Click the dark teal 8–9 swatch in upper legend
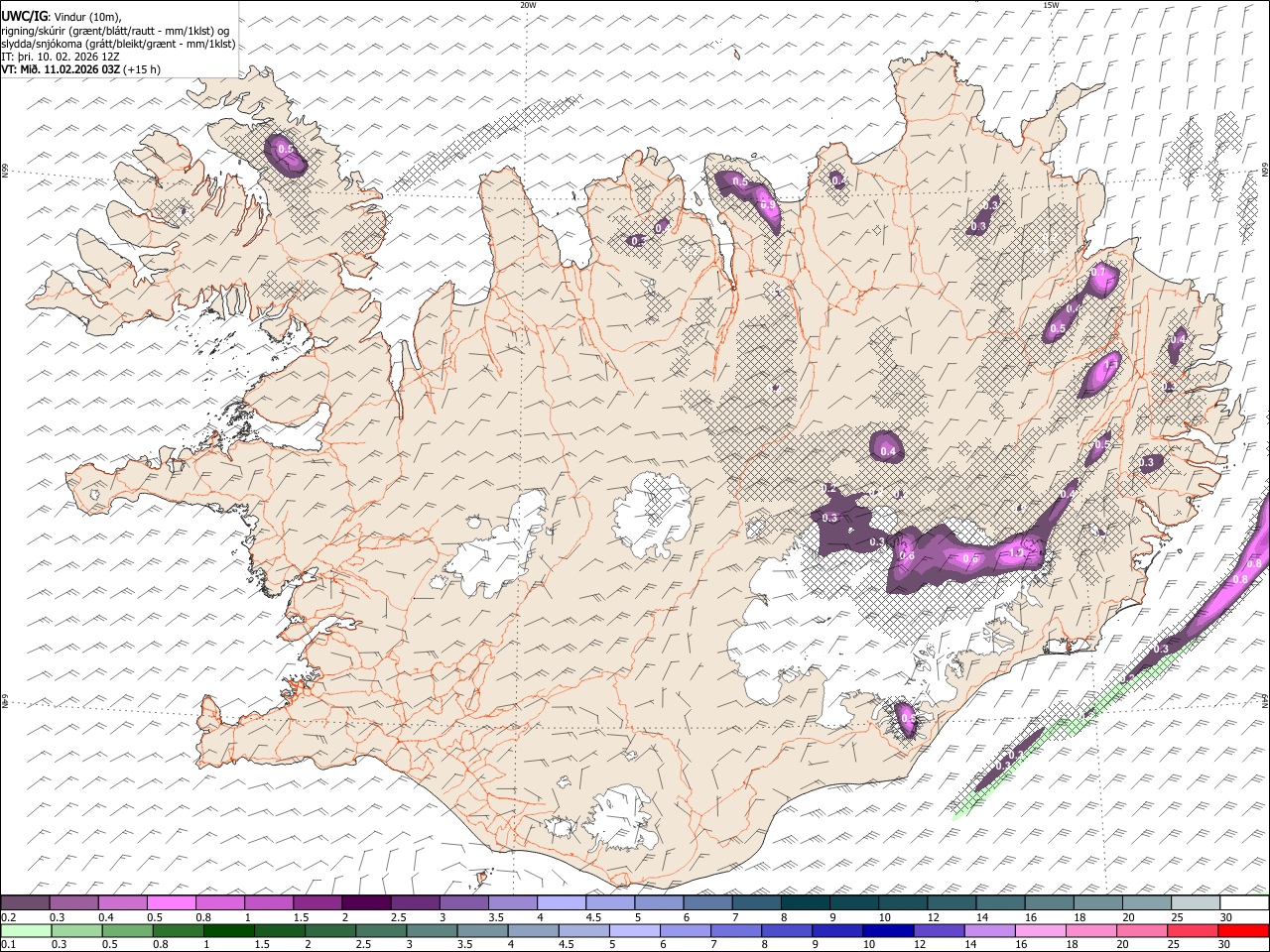Screen dimensions: 1270x952 (805, 902)
